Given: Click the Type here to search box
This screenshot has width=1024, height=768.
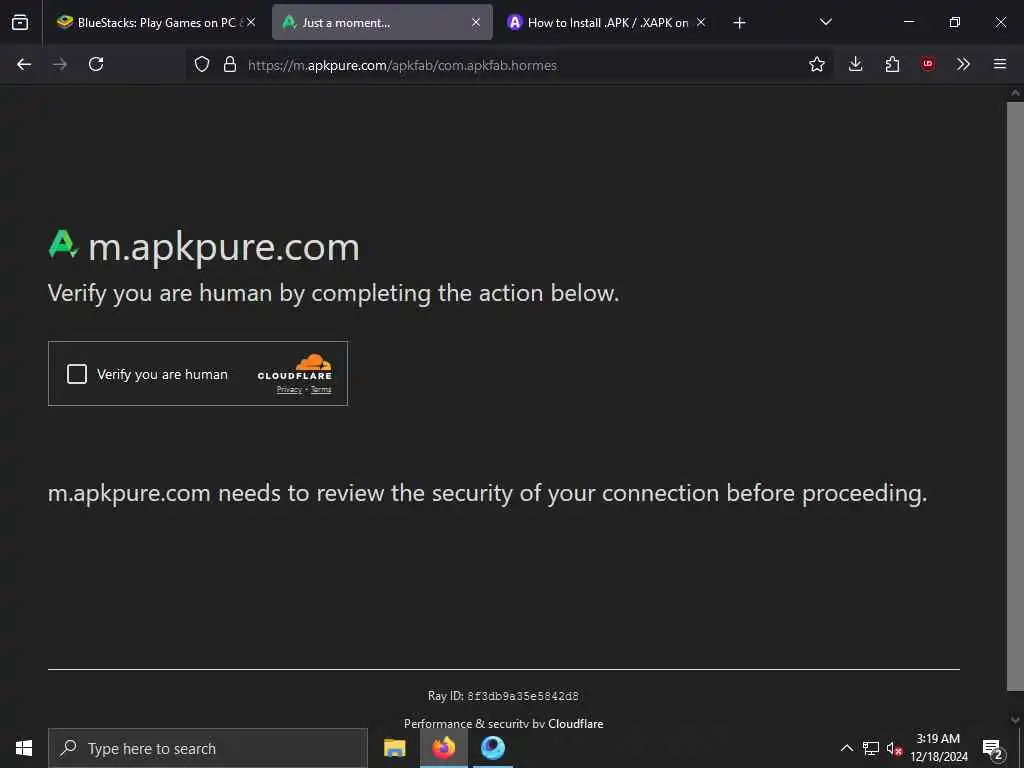Looking at the screenshot, I should (208, 748).
